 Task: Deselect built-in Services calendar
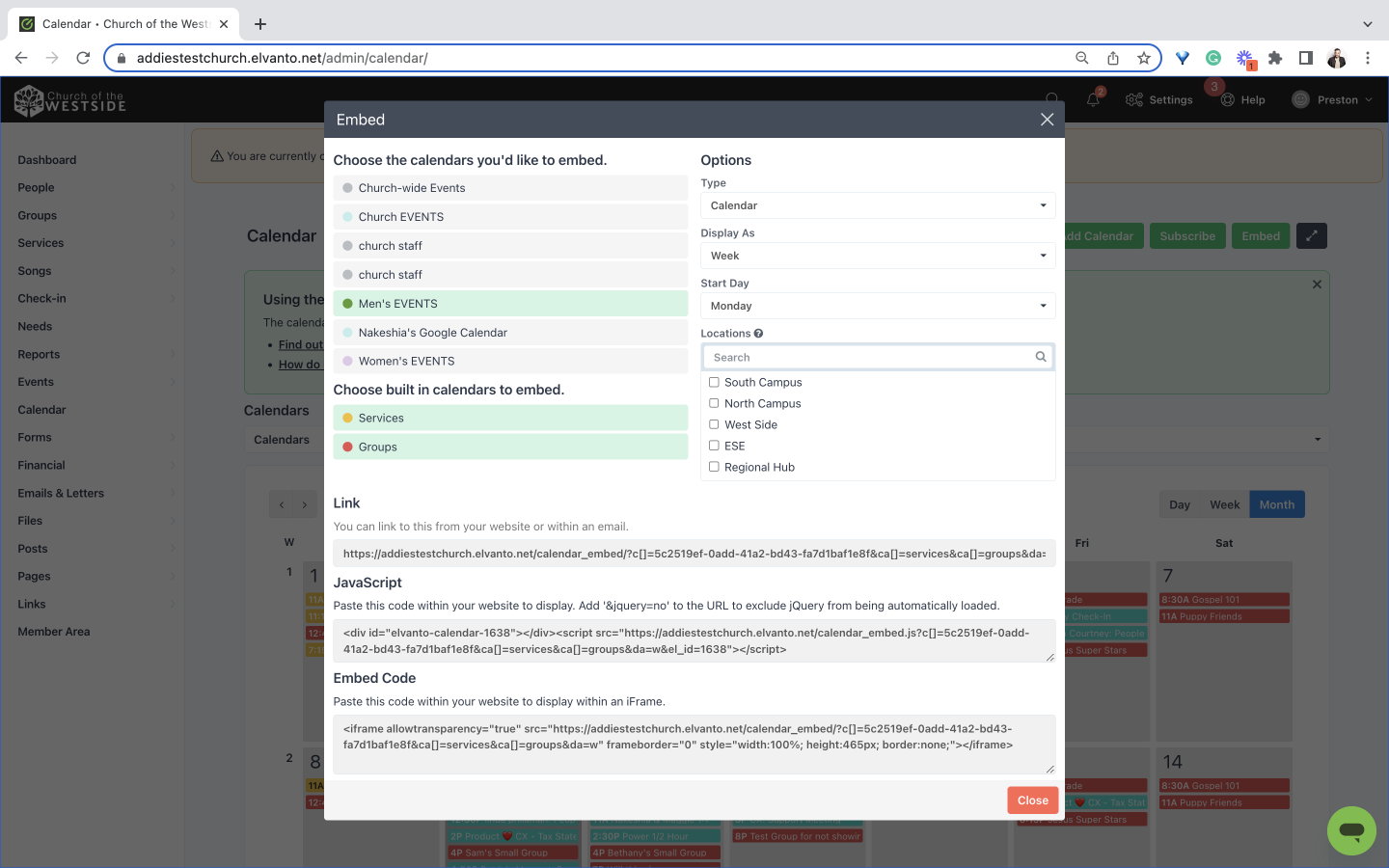(x=510, y=418)
